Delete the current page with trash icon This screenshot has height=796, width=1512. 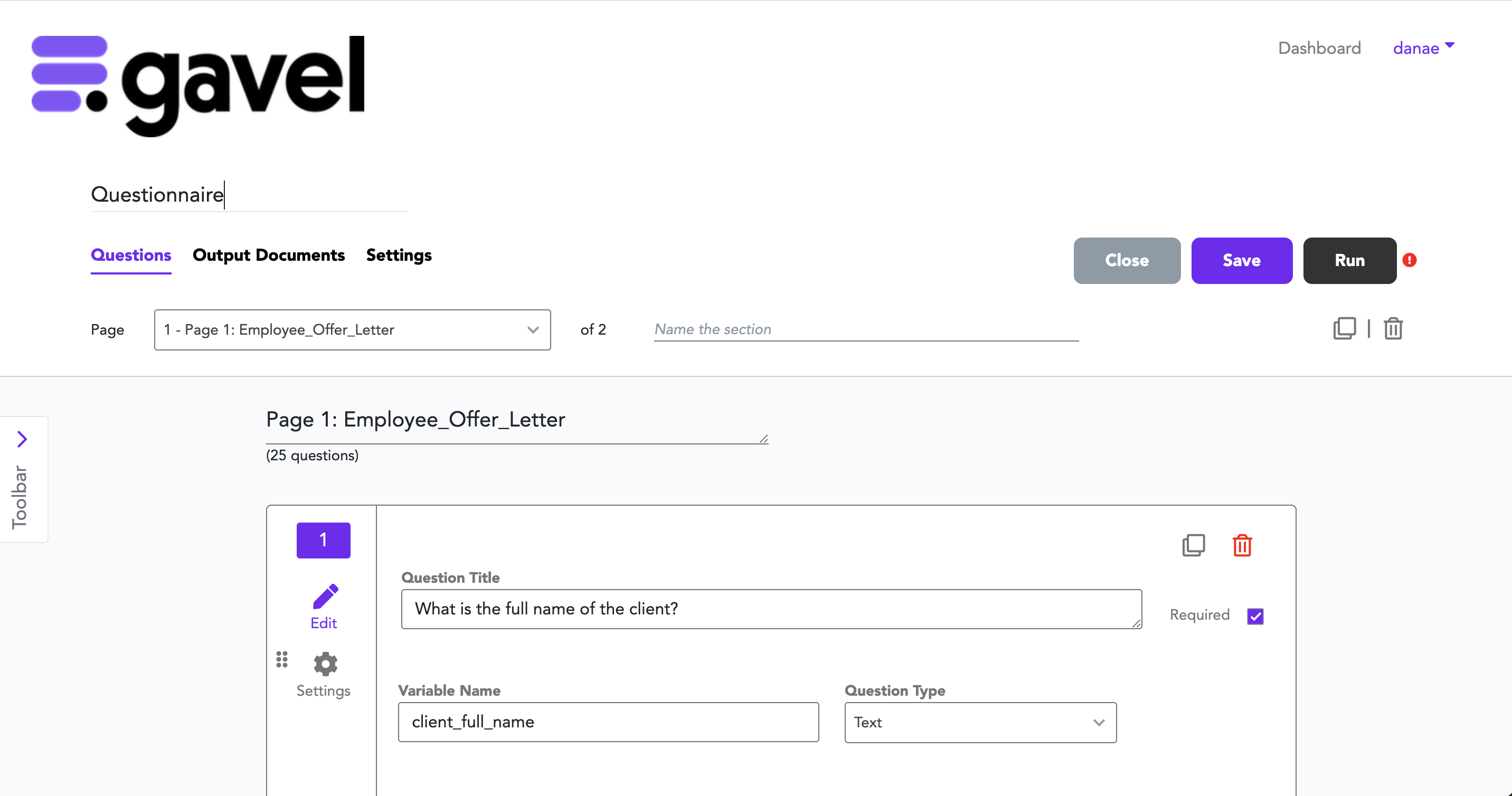point(1393,329)
